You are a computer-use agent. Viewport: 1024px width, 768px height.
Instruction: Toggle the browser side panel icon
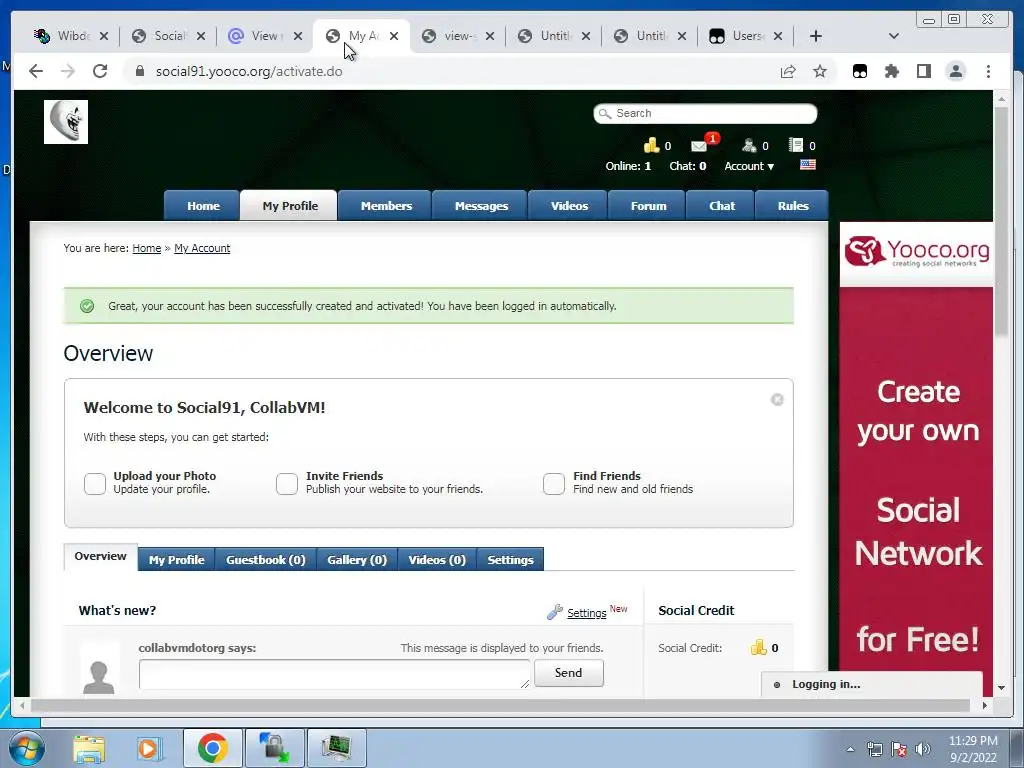coord(923,71)
